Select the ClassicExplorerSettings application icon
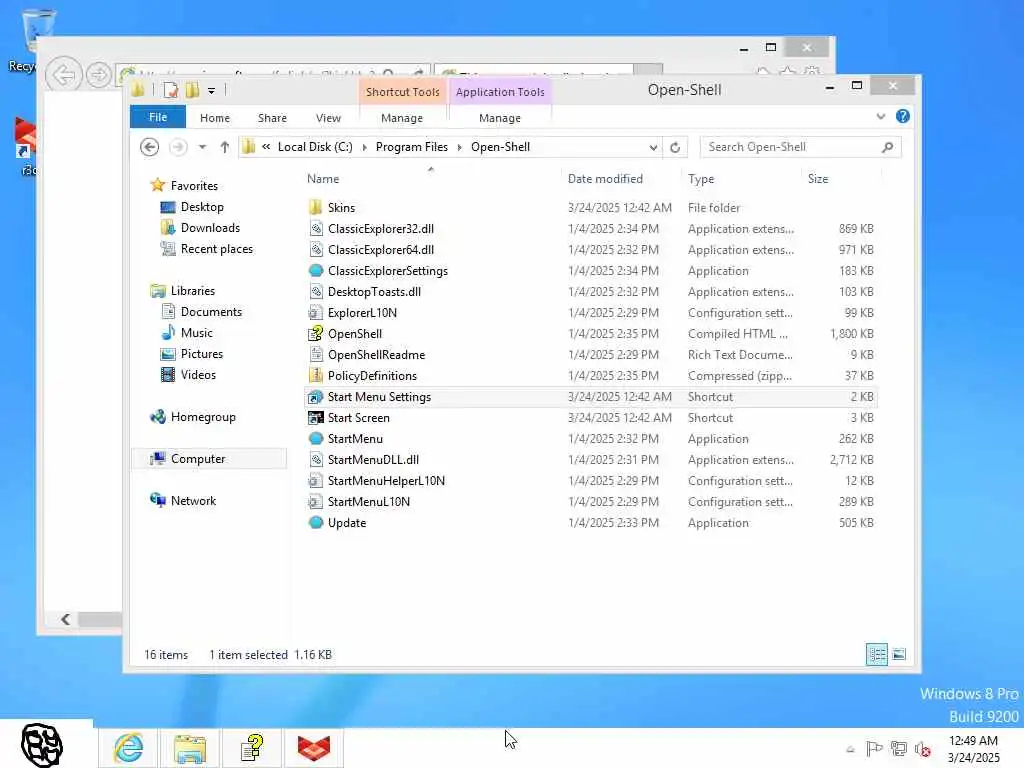1024x768 pixels. click(x=315, y=270)
